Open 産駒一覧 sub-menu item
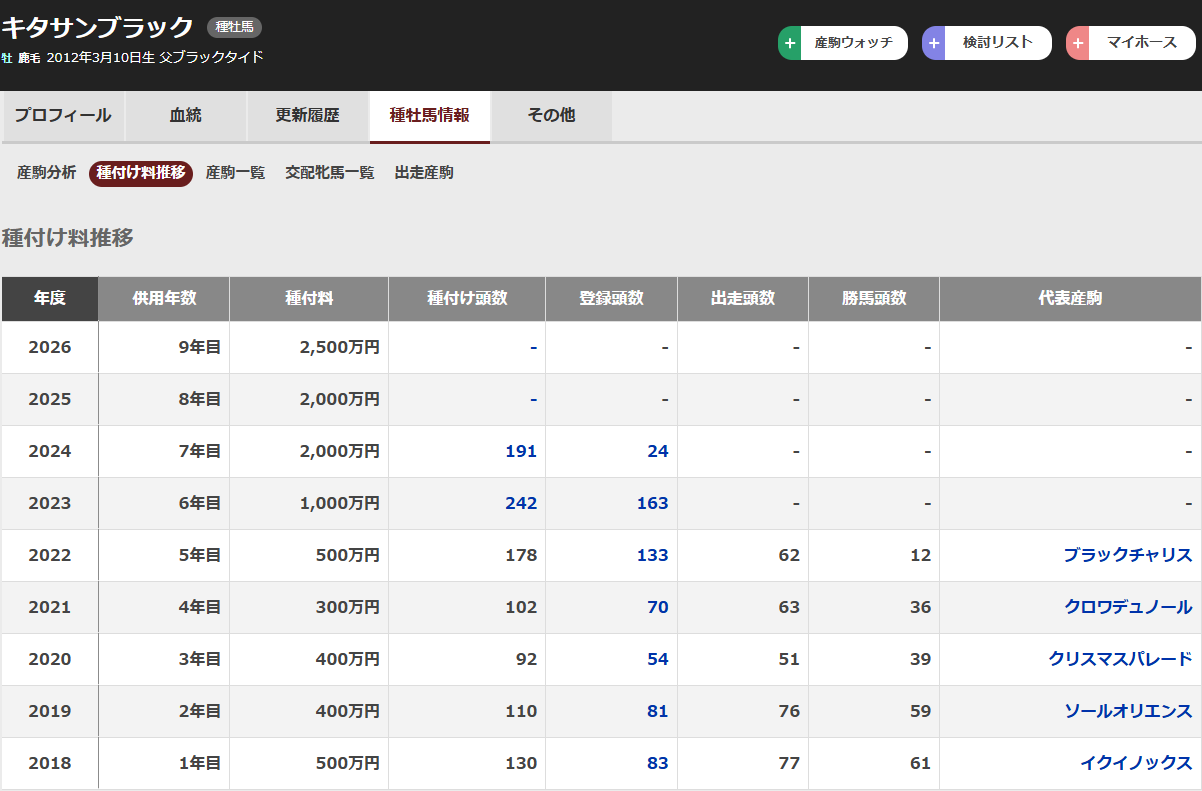 pos(235,173)
